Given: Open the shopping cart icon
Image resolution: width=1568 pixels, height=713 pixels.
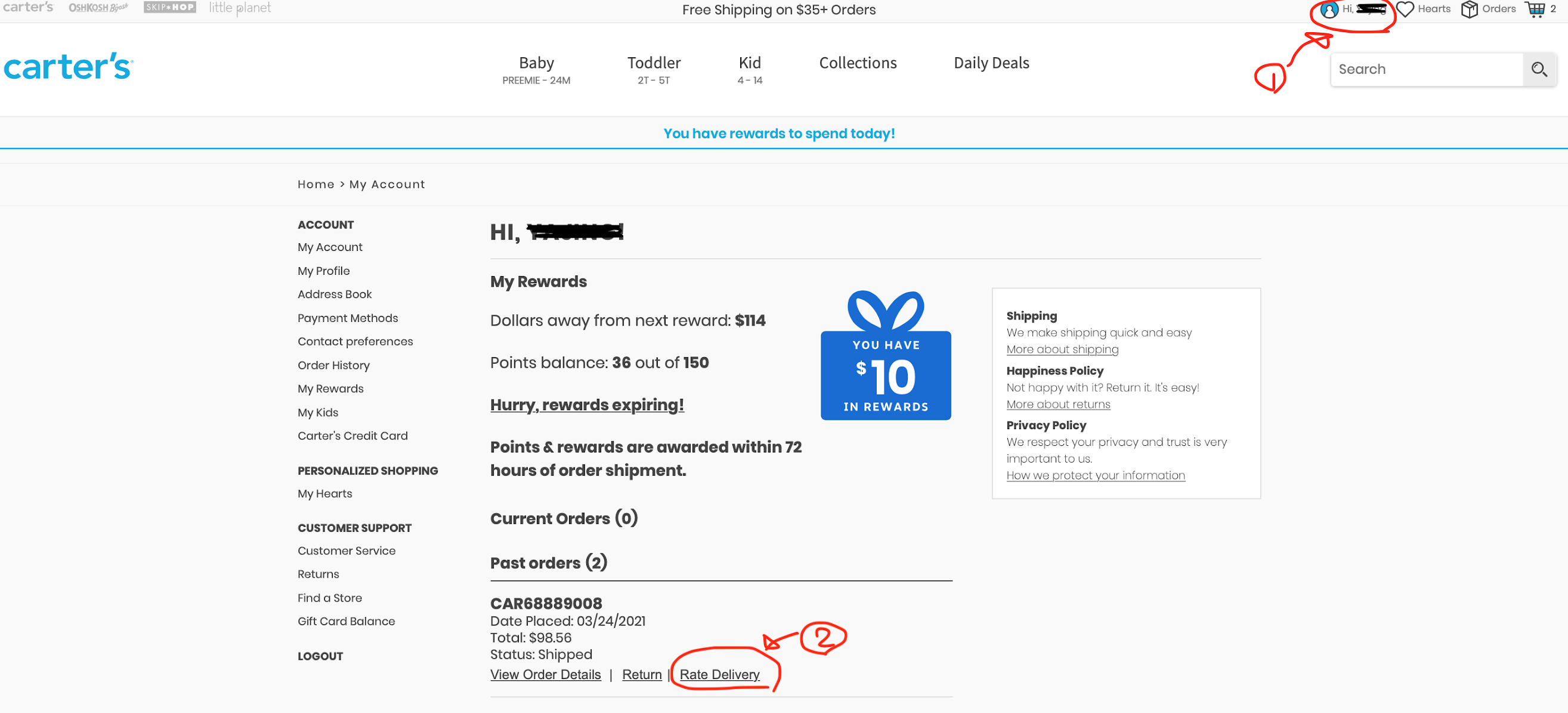Looking at the screenshot, I should 1535,9.
